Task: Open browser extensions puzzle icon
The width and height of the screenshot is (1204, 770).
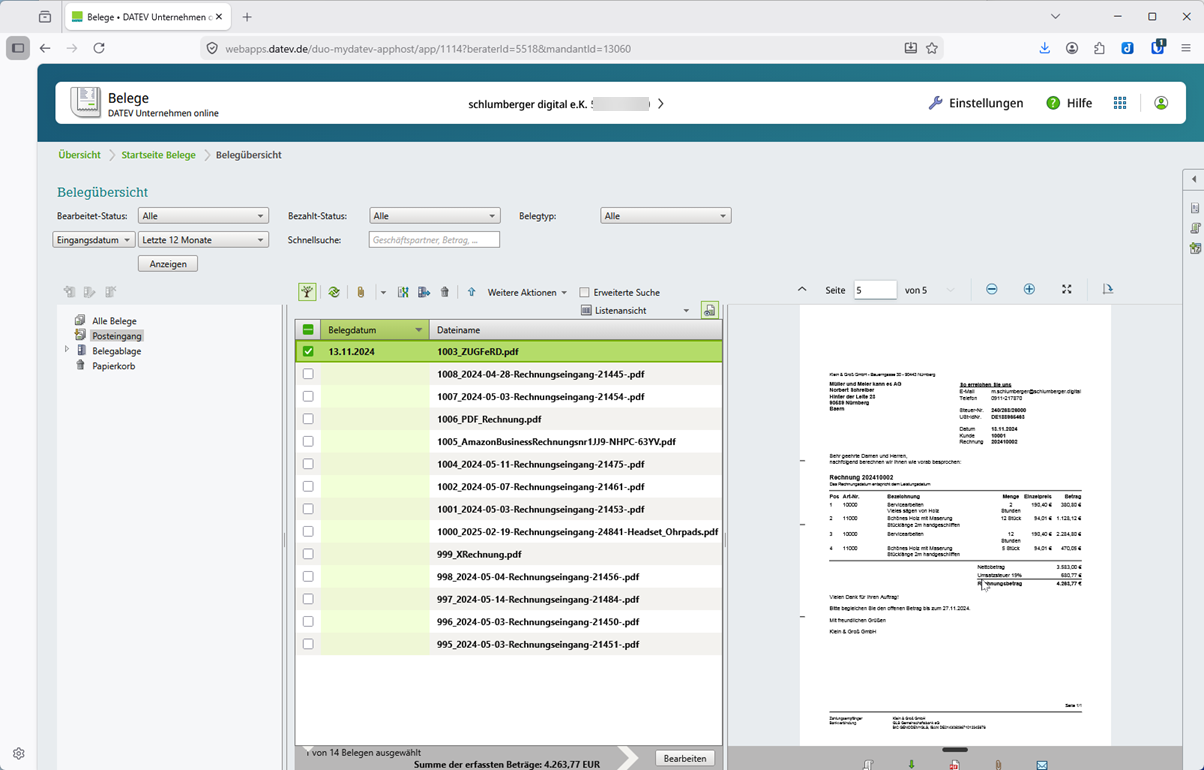Action: 1100,48
